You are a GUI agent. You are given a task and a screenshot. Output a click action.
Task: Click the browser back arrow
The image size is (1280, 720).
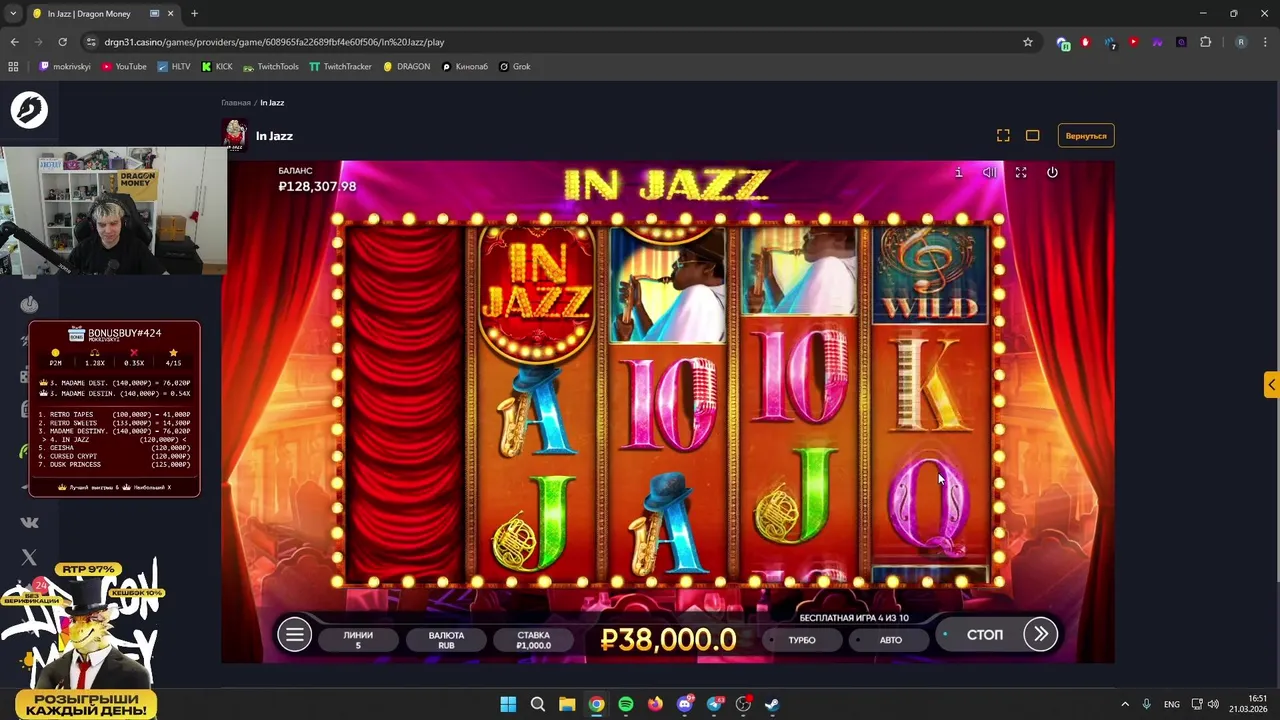14,42
